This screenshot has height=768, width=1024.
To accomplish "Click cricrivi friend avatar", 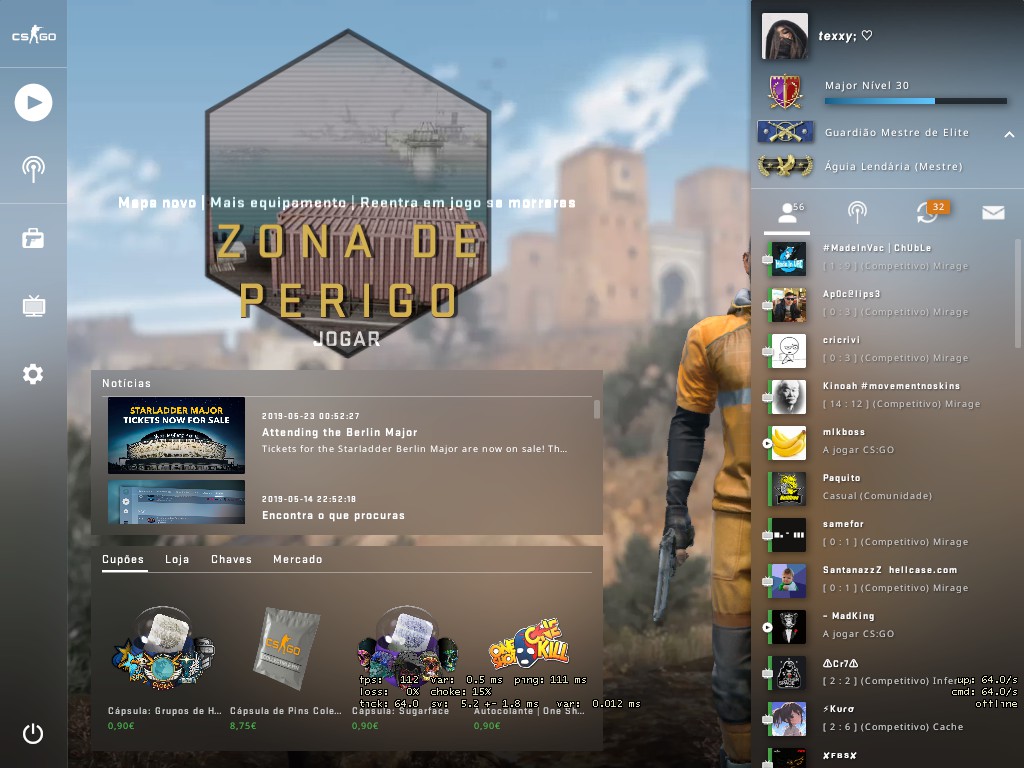I will click(x=788, y=351).
